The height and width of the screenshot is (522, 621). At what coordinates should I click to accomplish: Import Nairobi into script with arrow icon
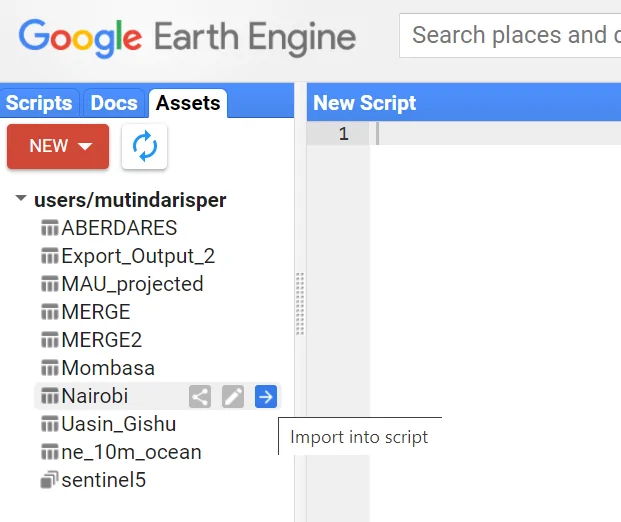266,396
